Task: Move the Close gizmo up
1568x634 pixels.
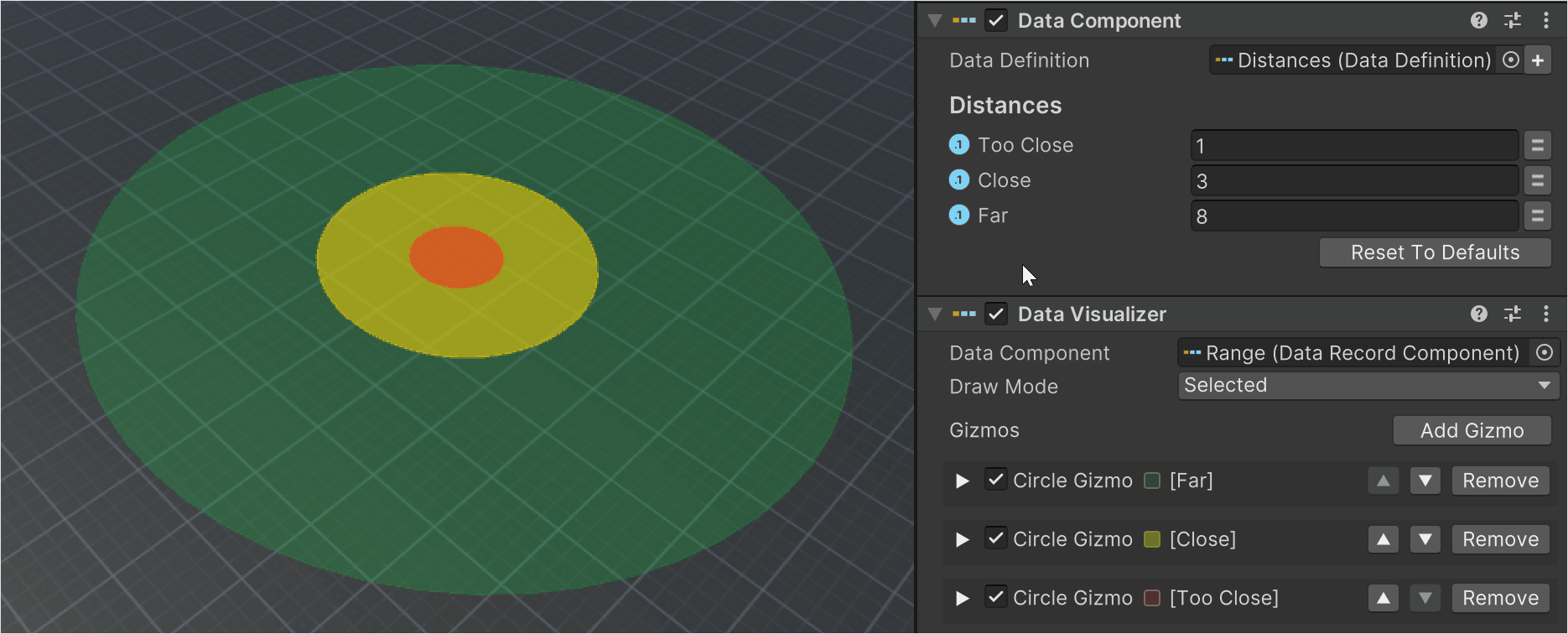Action: pyautogui.click(x=1384, y=539)
